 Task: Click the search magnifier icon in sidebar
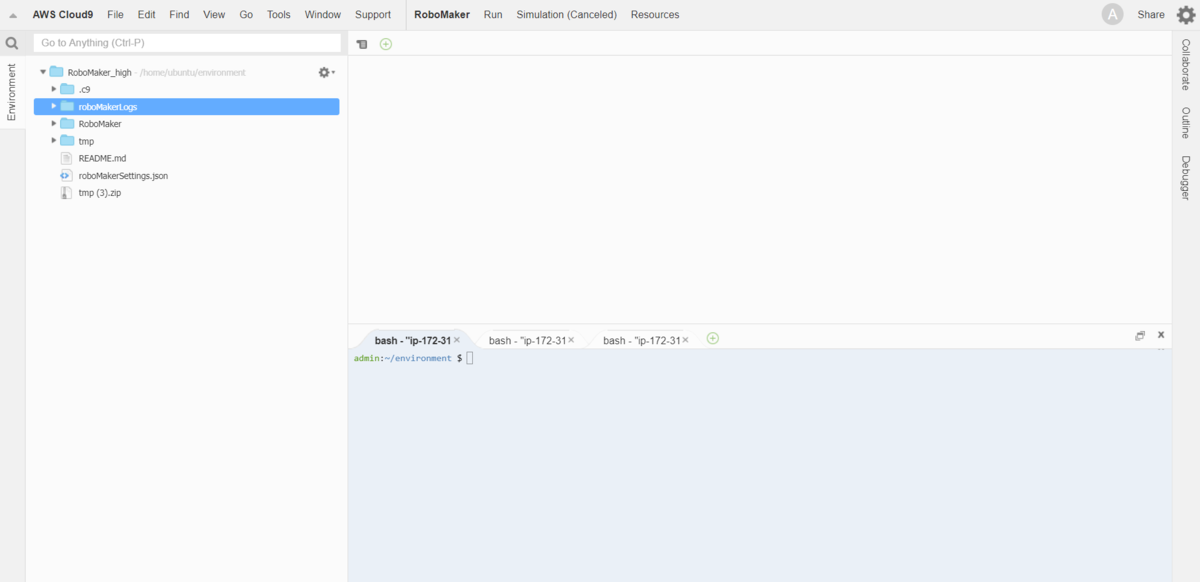click(12, 43)
